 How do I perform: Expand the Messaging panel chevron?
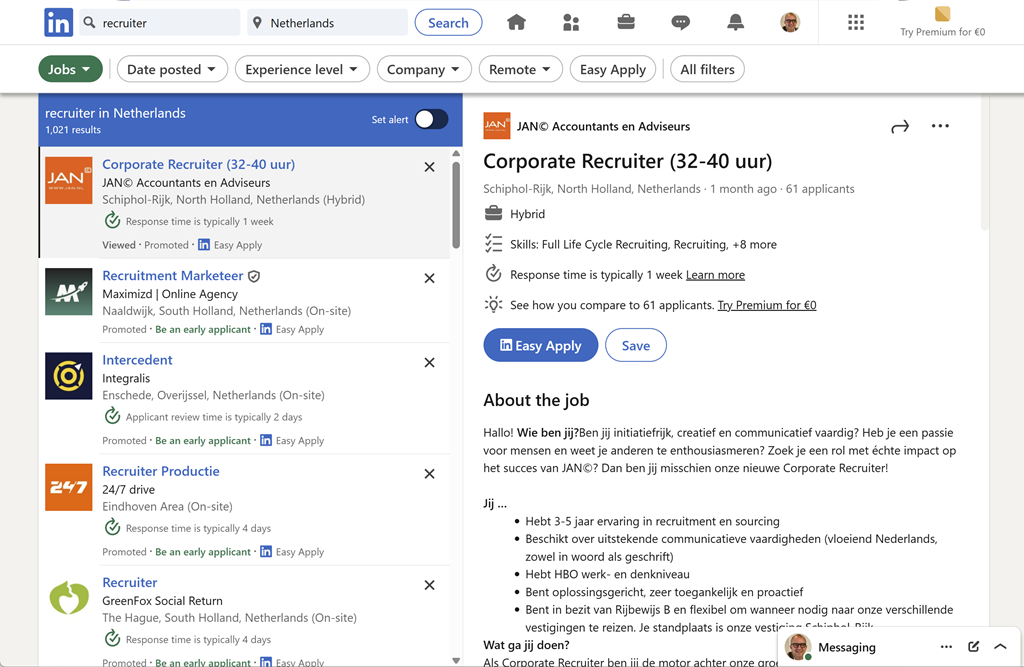1000,647
